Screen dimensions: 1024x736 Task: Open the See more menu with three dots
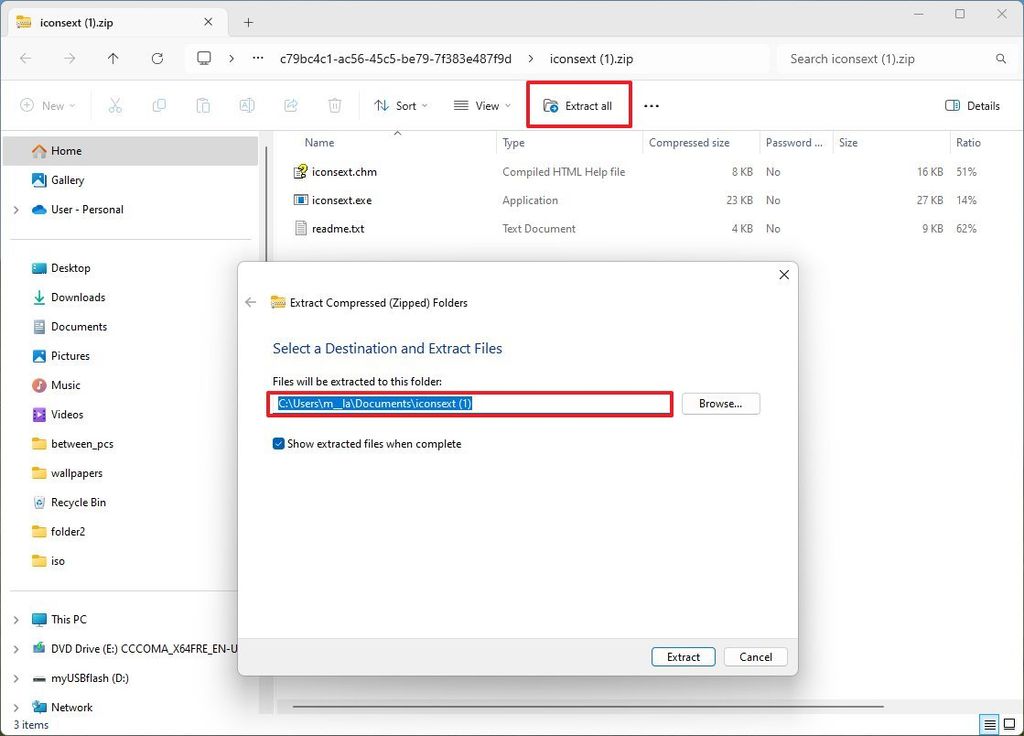(651, 105)
